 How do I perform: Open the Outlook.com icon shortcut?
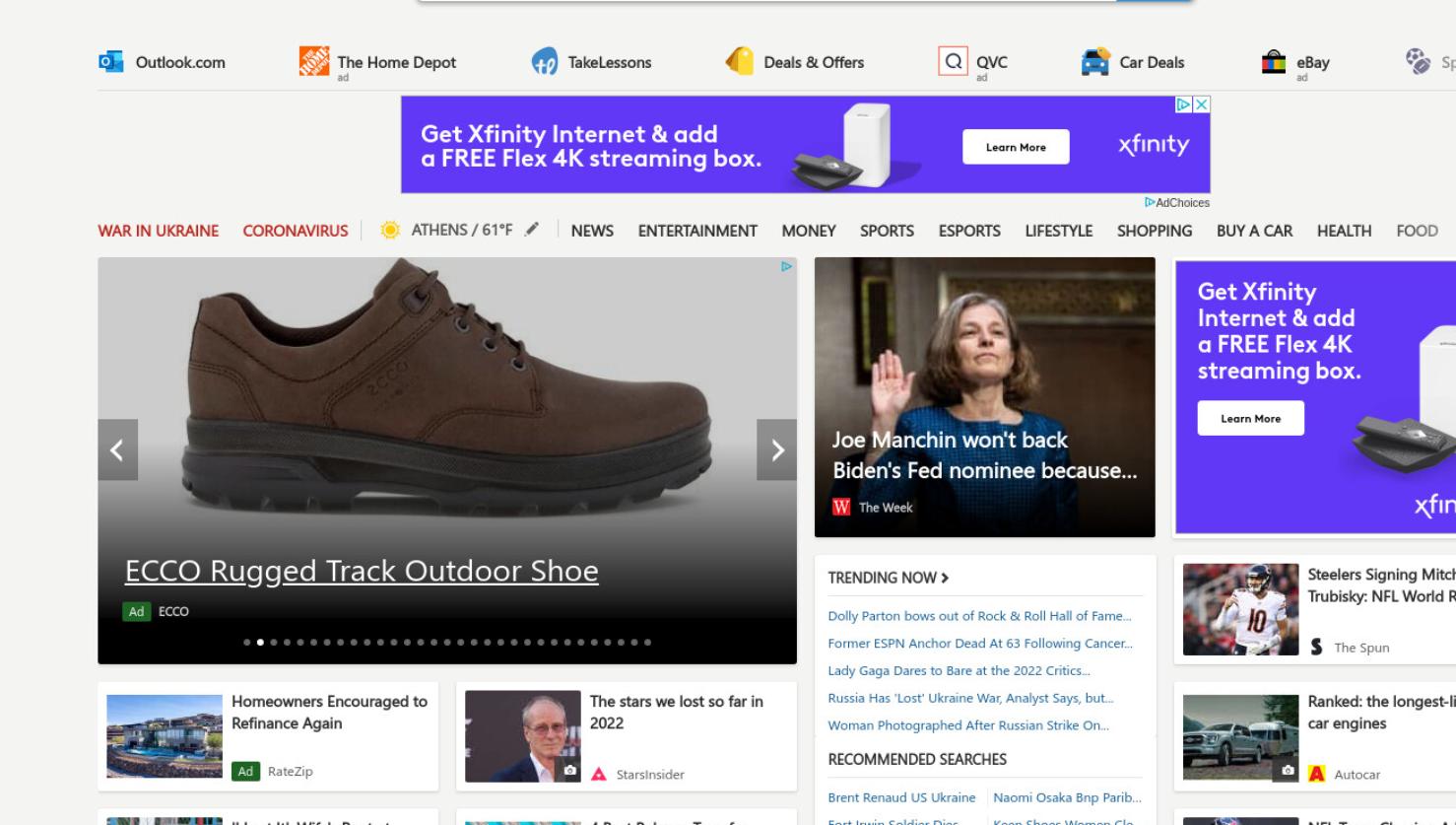pyautogui.click(x=110, y=62)
